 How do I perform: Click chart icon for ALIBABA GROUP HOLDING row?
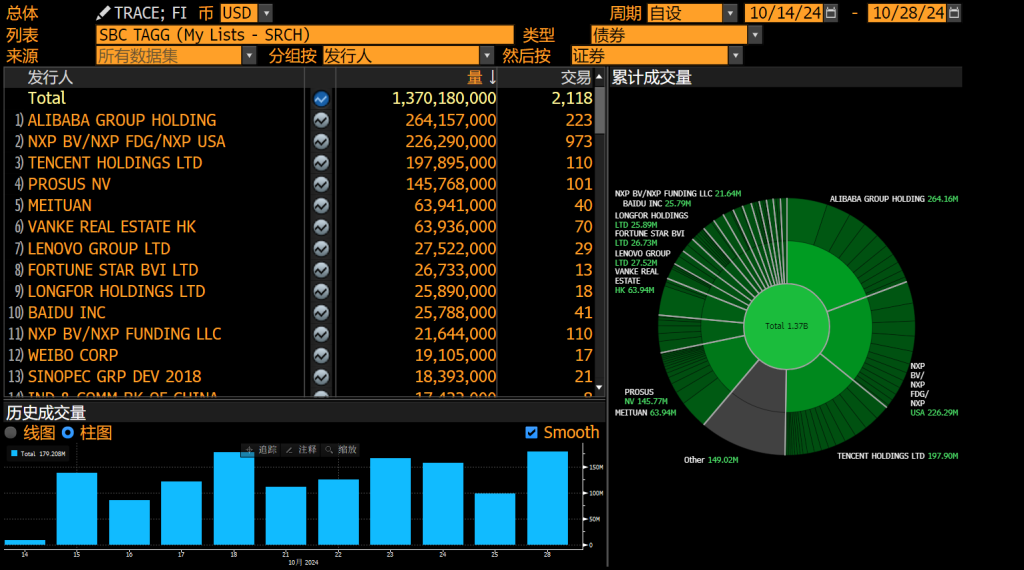pyautogui.click(x=321, y=120)
